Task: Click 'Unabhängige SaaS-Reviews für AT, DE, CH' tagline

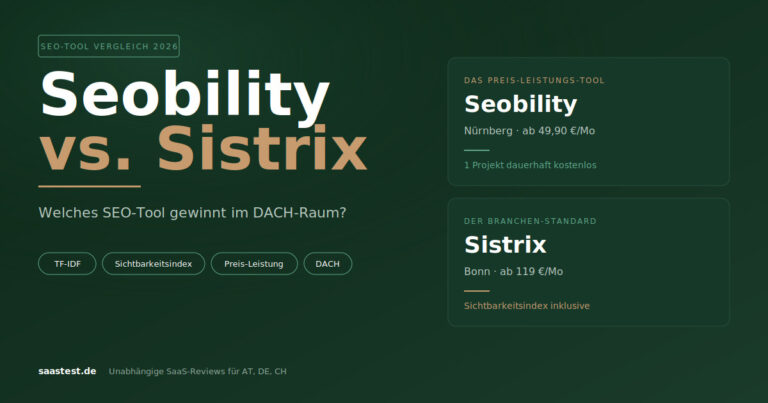Action: [x=197, y=371]
